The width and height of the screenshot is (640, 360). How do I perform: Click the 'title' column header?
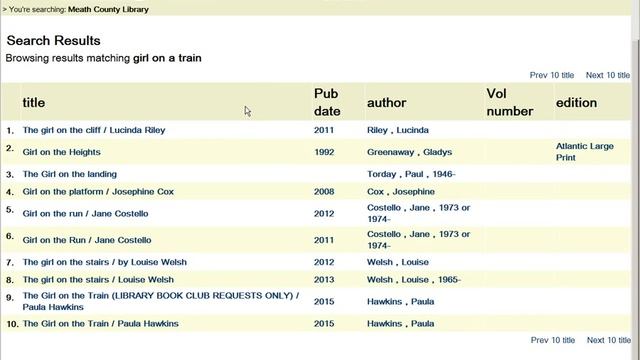[34, 103]
